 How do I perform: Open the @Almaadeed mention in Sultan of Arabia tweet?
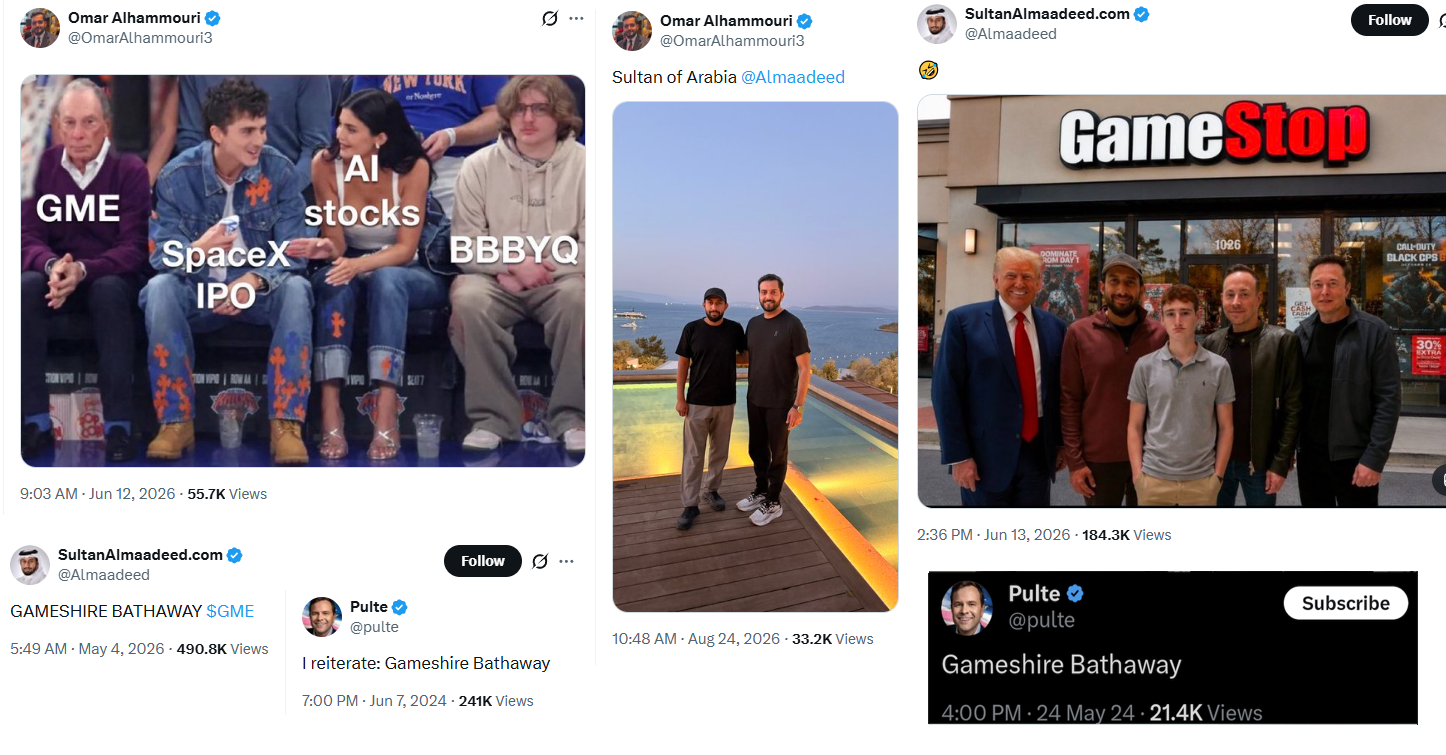793,77
